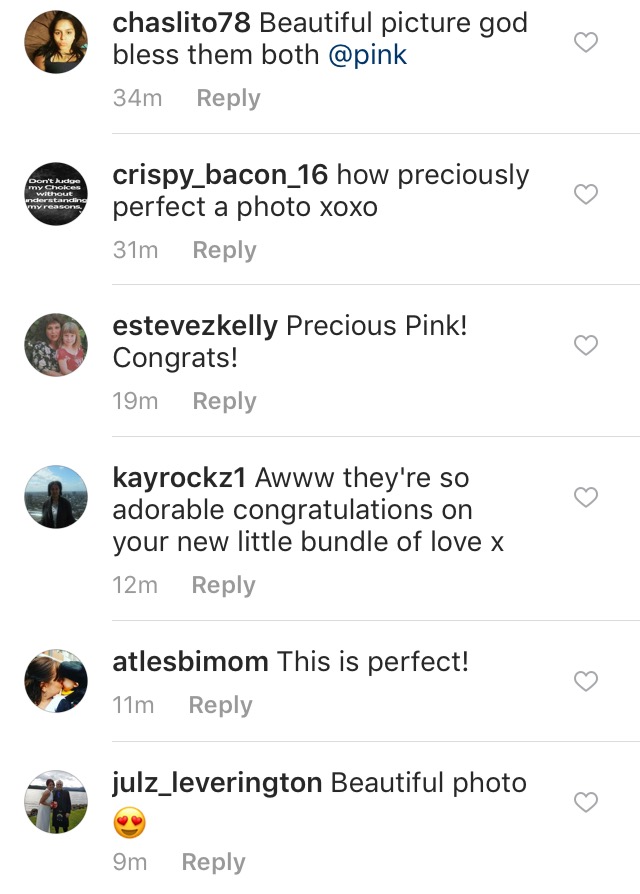Reply to crispy_bacon_16's comment
640x894 pixels.
224,250
